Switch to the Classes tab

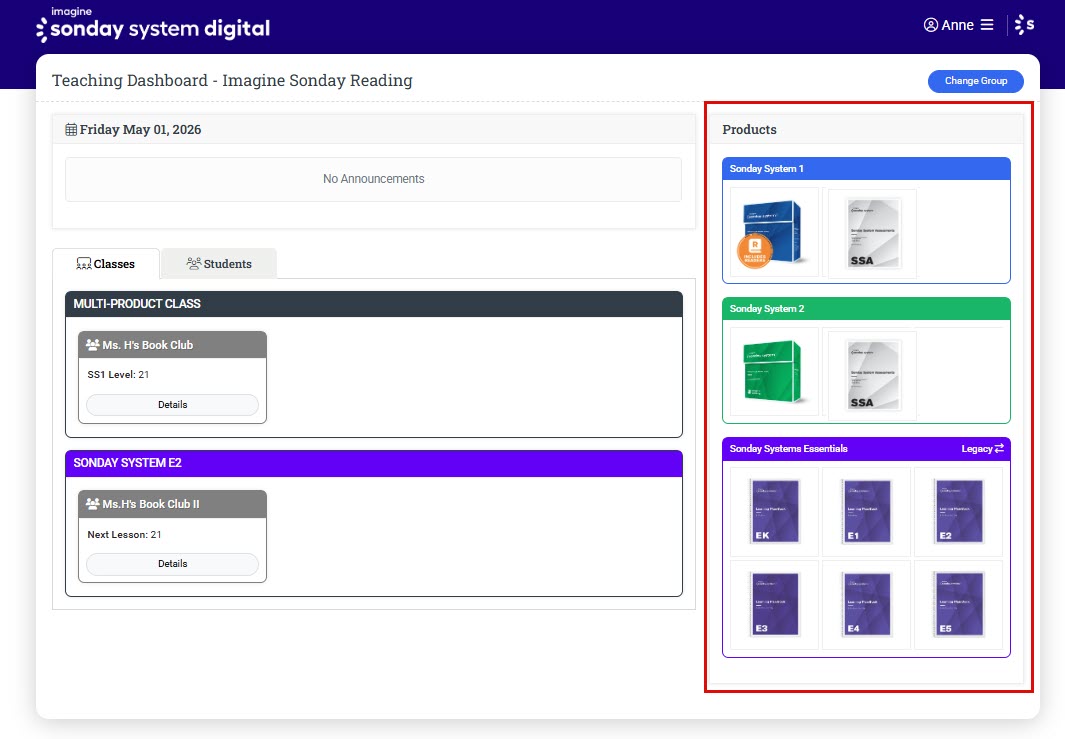[105, 264]
